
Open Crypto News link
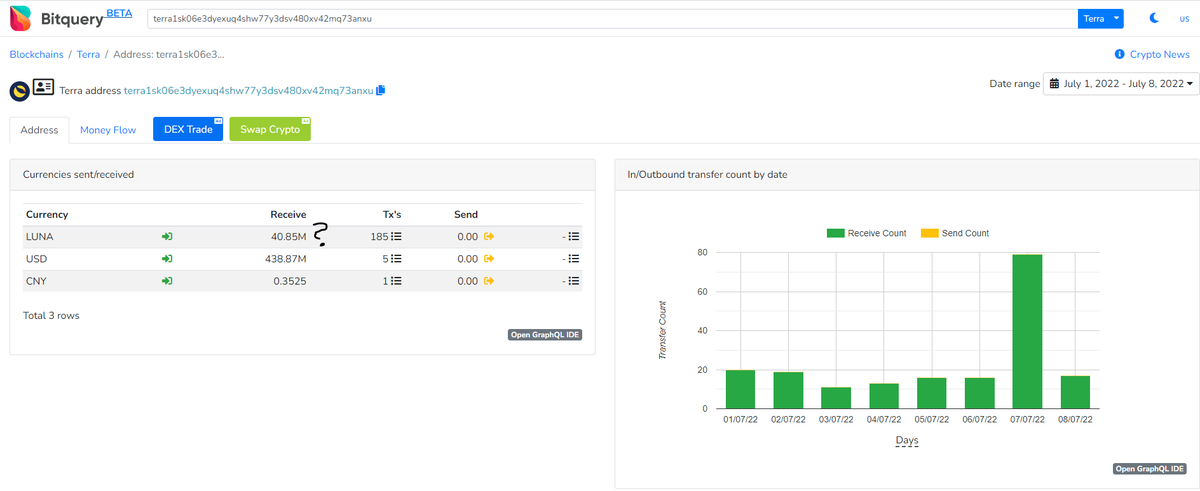1159,54
